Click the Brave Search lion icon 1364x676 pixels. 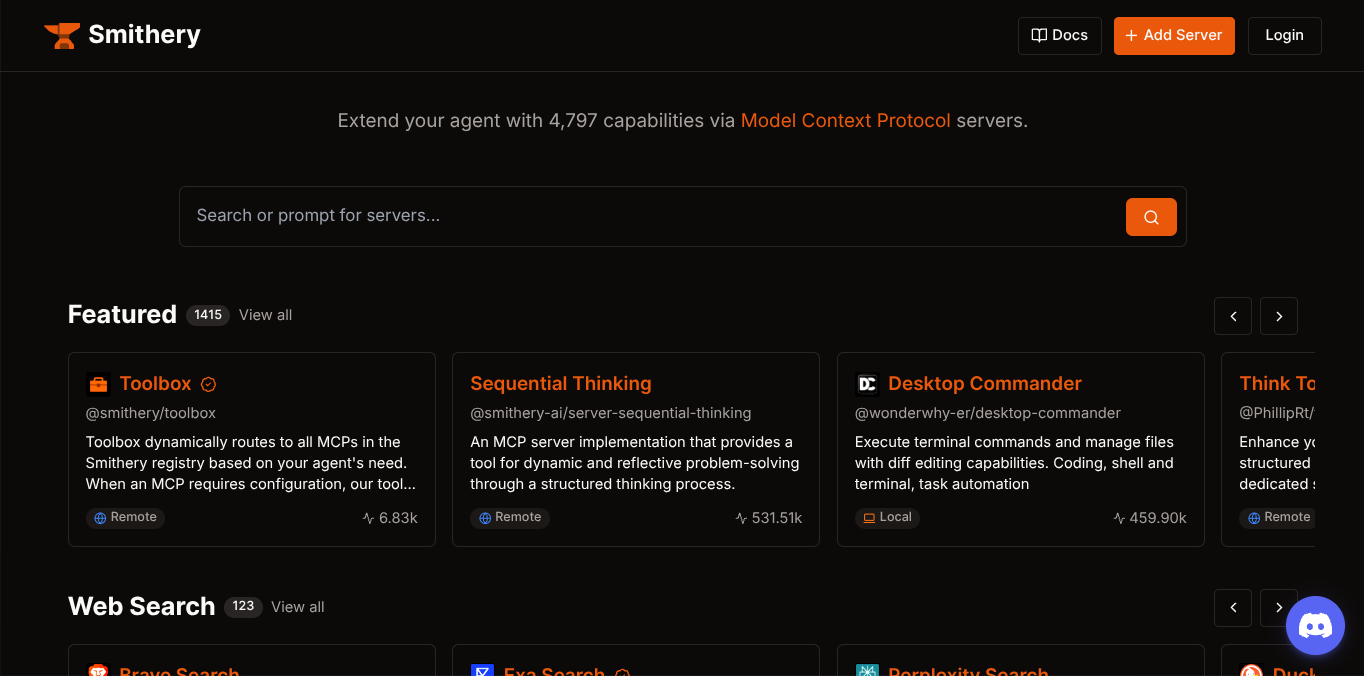98,671
